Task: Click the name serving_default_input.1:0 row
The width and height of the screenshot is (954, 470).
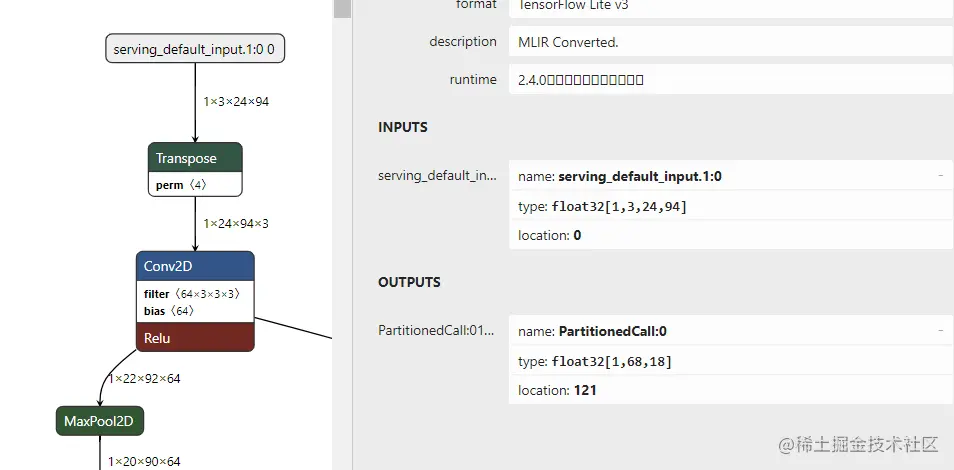Action: (731, 177)
